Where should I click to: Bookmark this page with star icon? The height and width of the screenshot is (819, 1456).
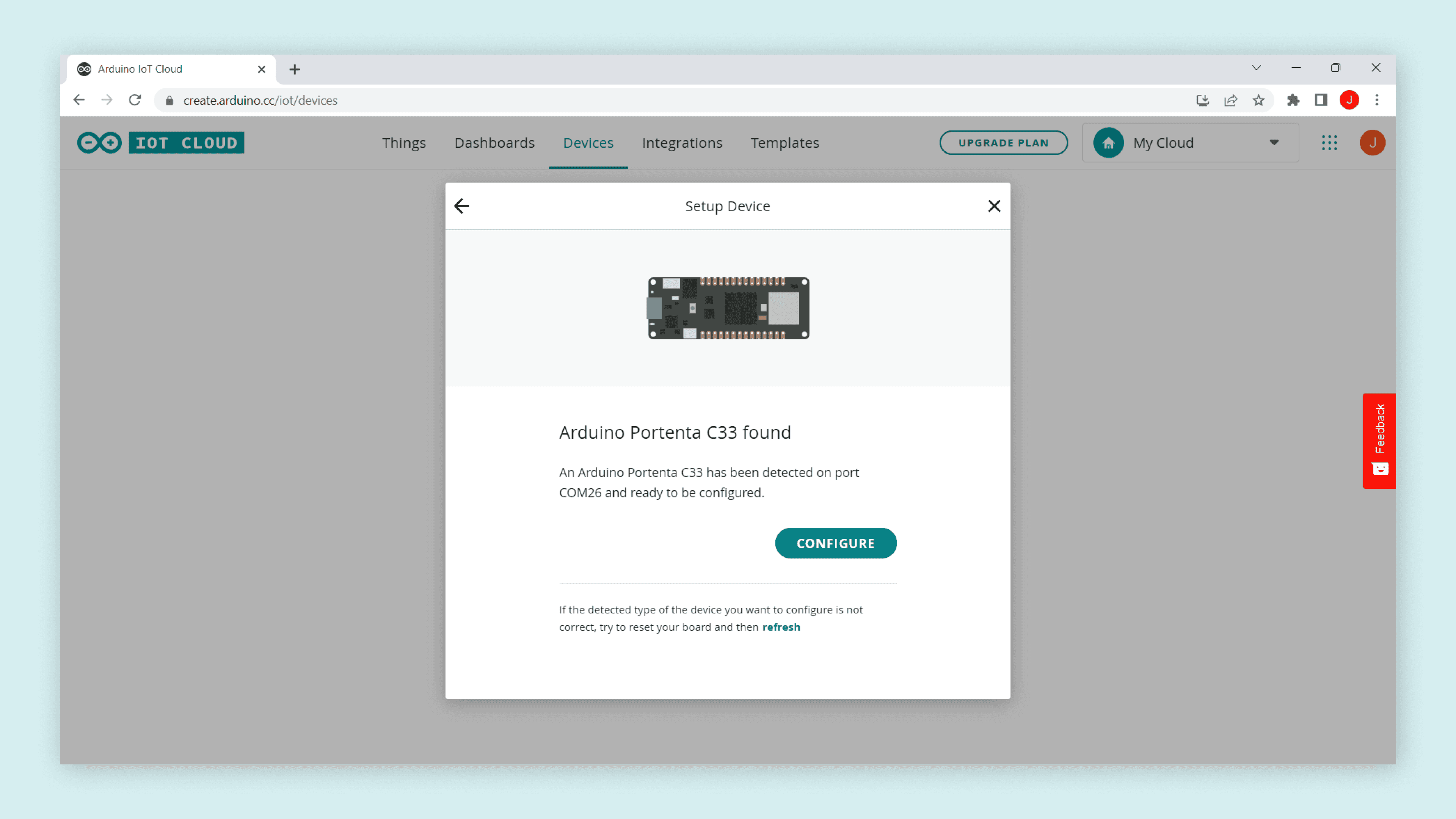(x=1258, y=100)
